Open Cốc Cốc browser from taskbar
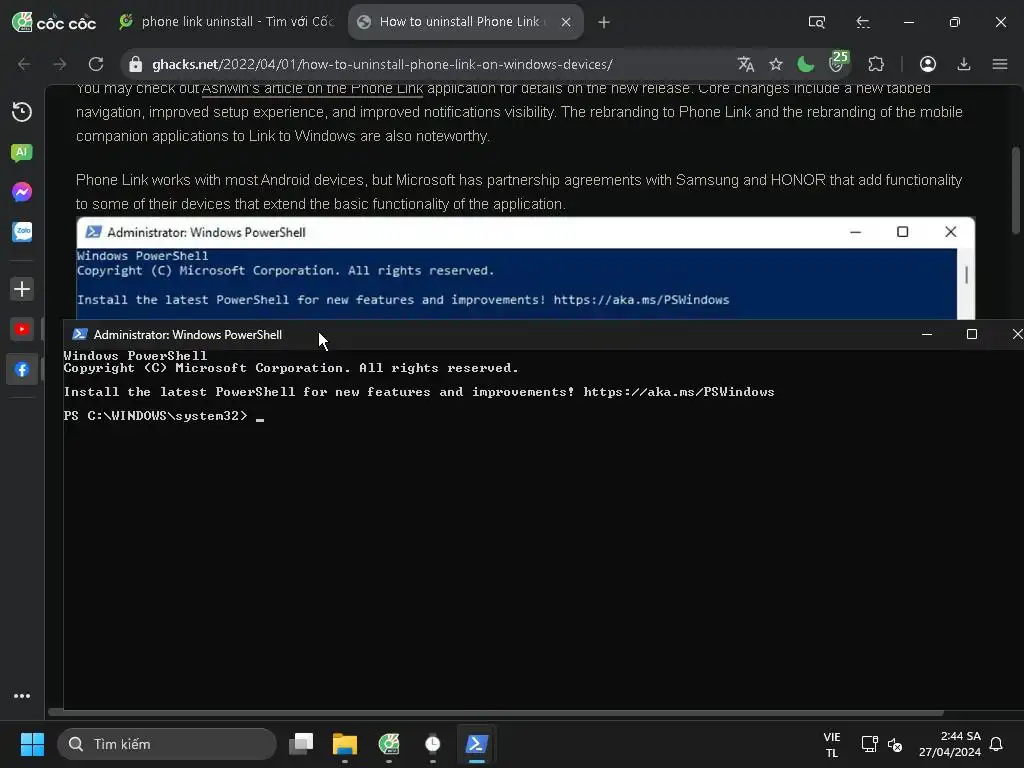Screen dimensions: 1024x768 [389, 744]
